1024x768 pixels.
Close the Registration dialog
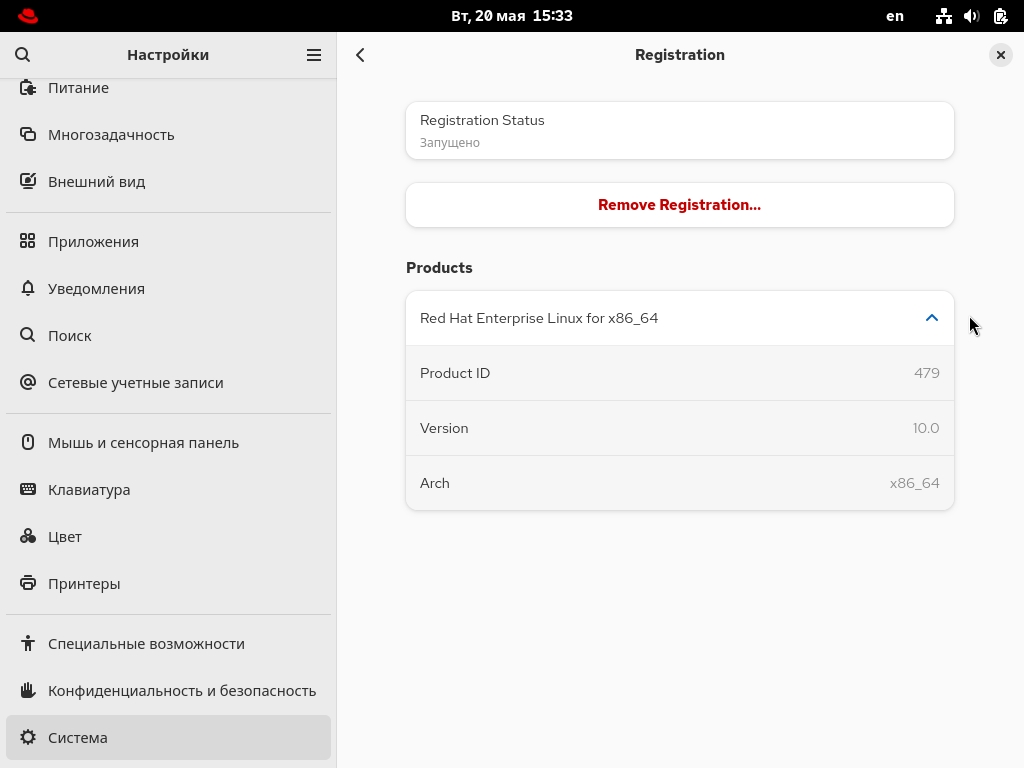click(1000, 55)
